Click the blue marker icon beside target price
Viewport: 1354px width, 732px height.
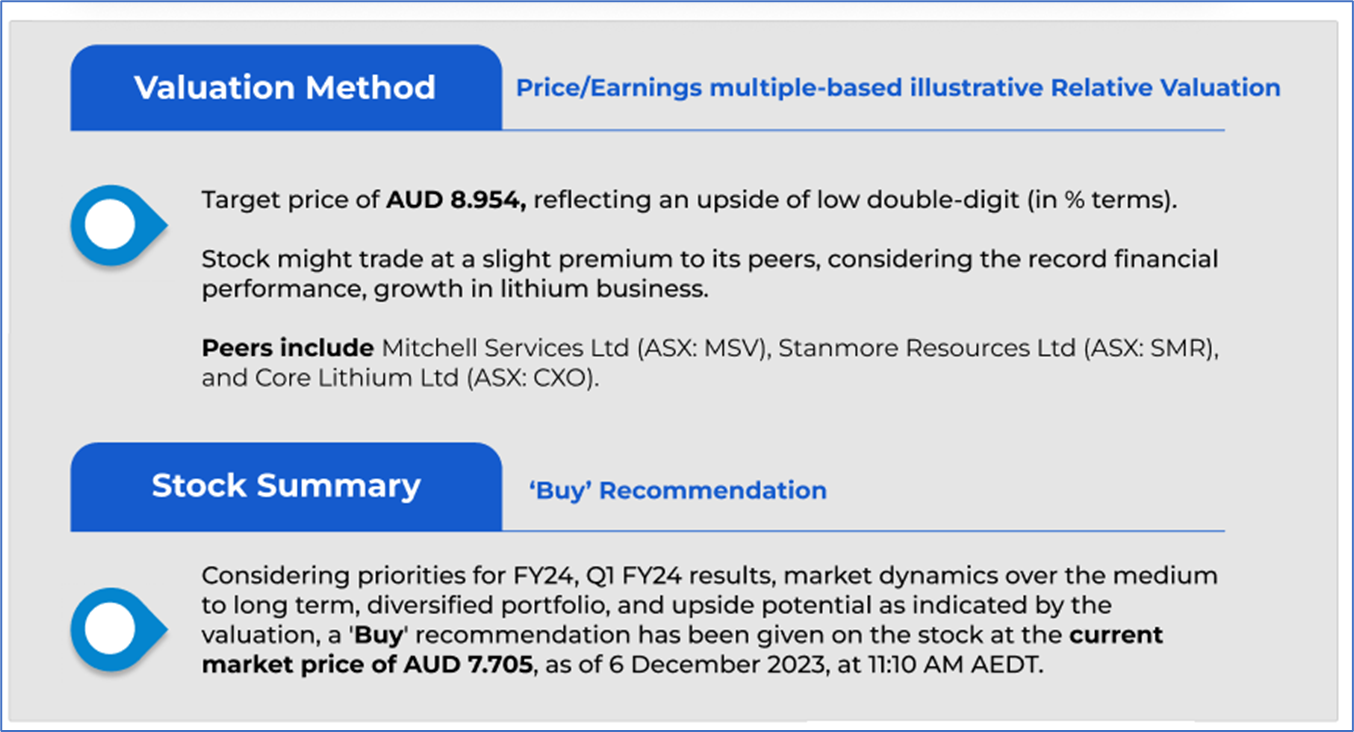pos(110,226)
